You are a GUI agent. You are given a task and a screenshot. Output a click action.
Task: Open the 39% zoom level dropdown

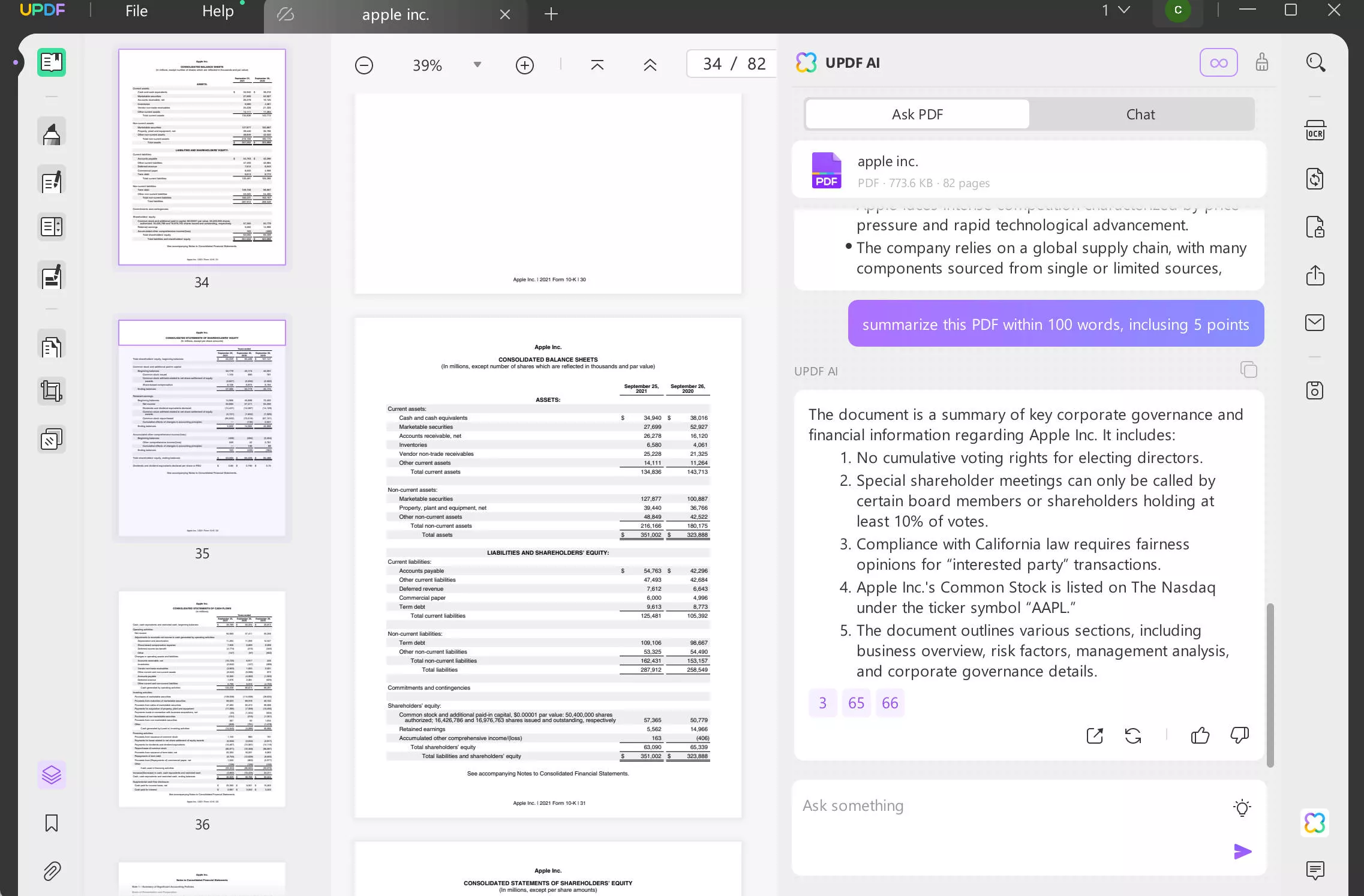(x=477, y=65)
